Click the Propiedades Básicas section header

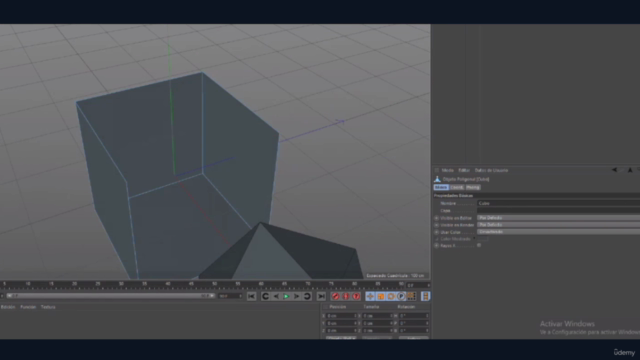tap(536, 196)
